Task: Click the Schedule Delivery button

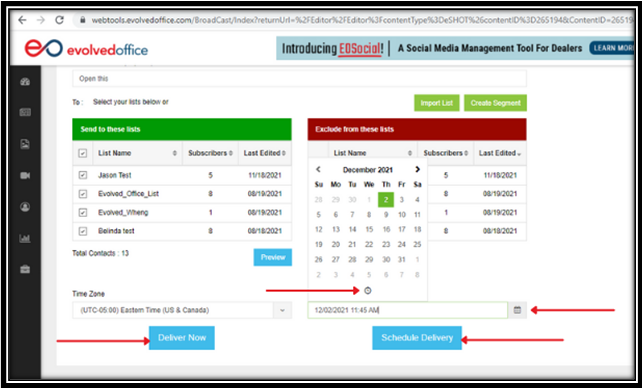Action: (x=417, y=338)
